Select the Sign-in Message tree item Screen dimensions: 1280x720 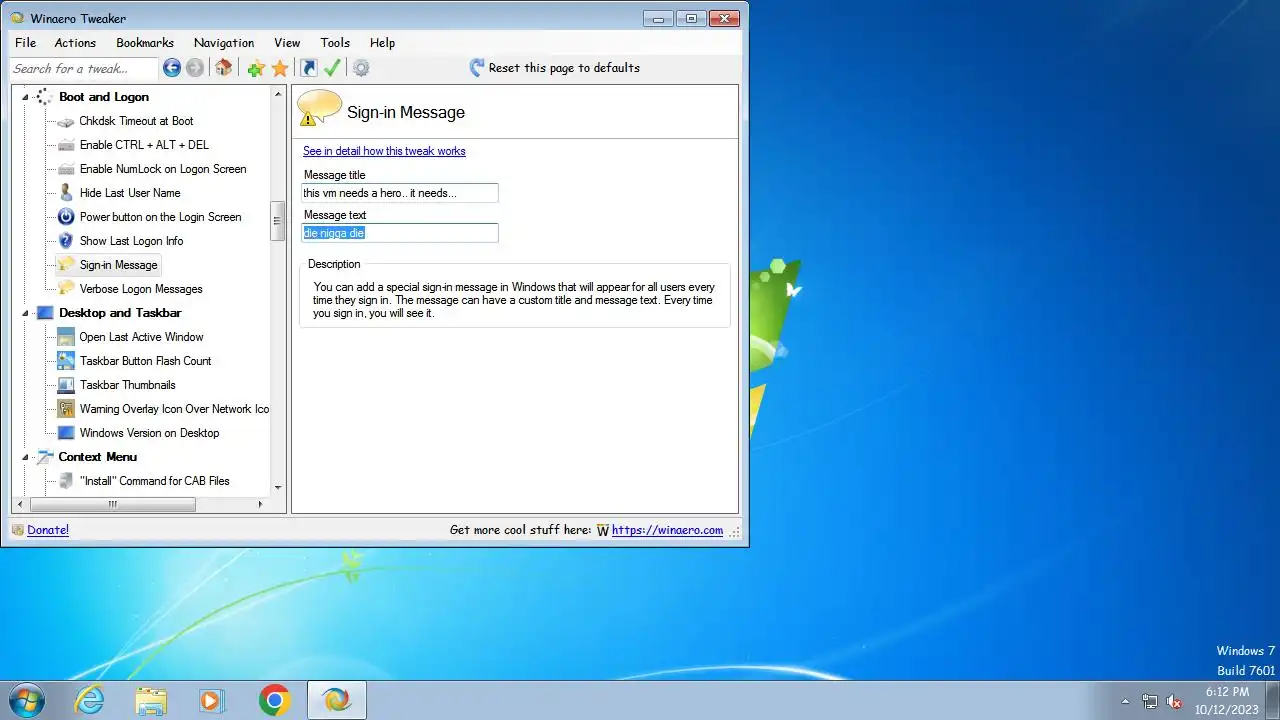118,265
